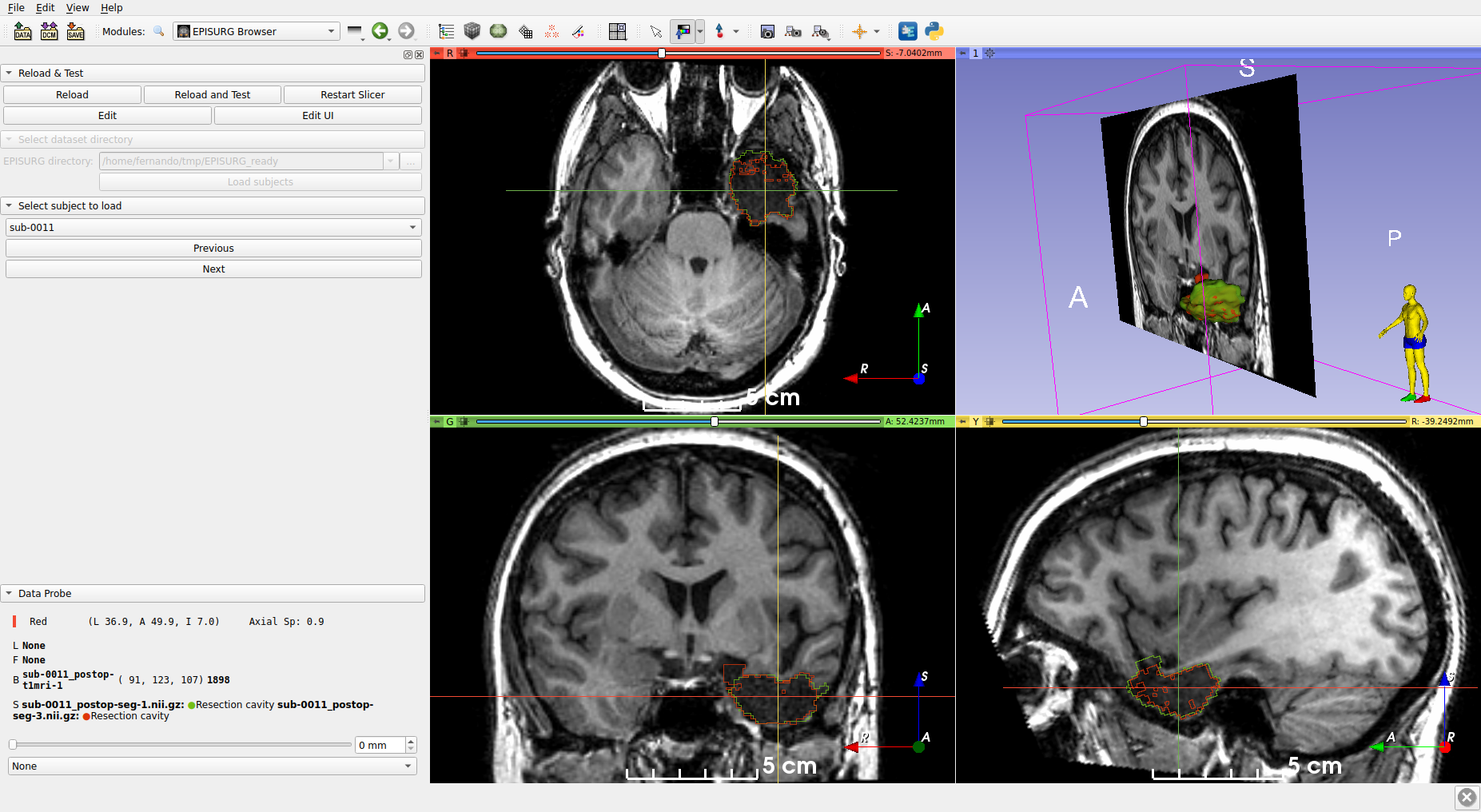Create a scene view snapshot icon

point(793,31)
